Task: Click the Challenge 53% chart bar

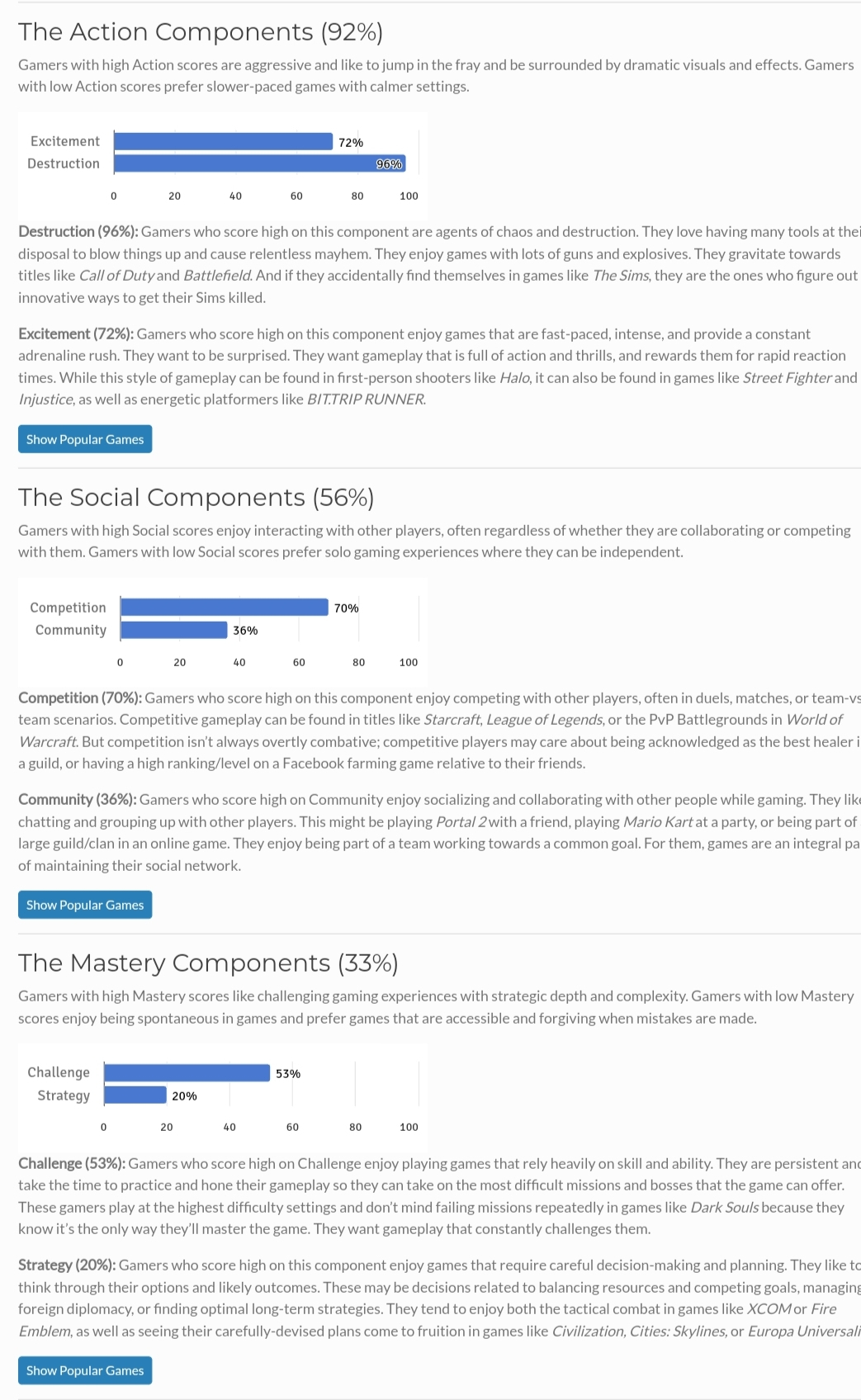Action: coord(187,1073)
